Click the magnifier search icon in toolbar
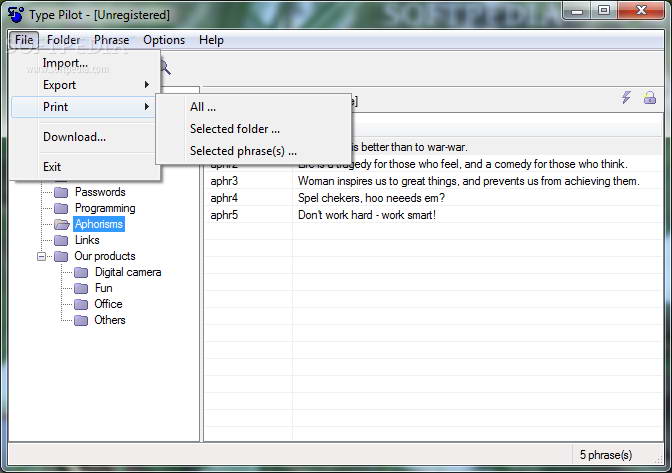This screenshot has height=473, width=672. click(x=165, y=68)
